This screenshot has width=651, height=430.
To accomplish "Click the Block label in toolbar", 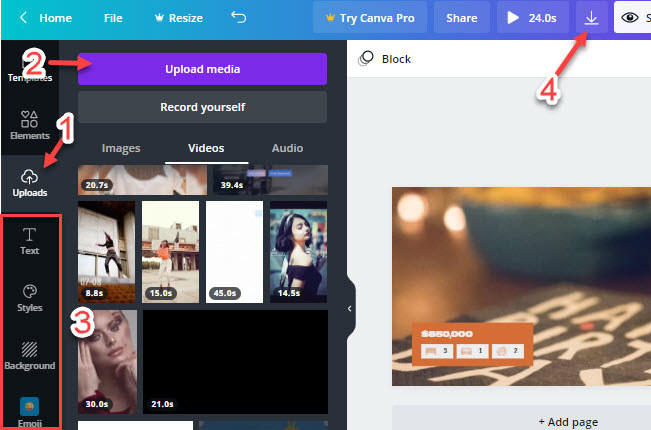I will (396, 59).
